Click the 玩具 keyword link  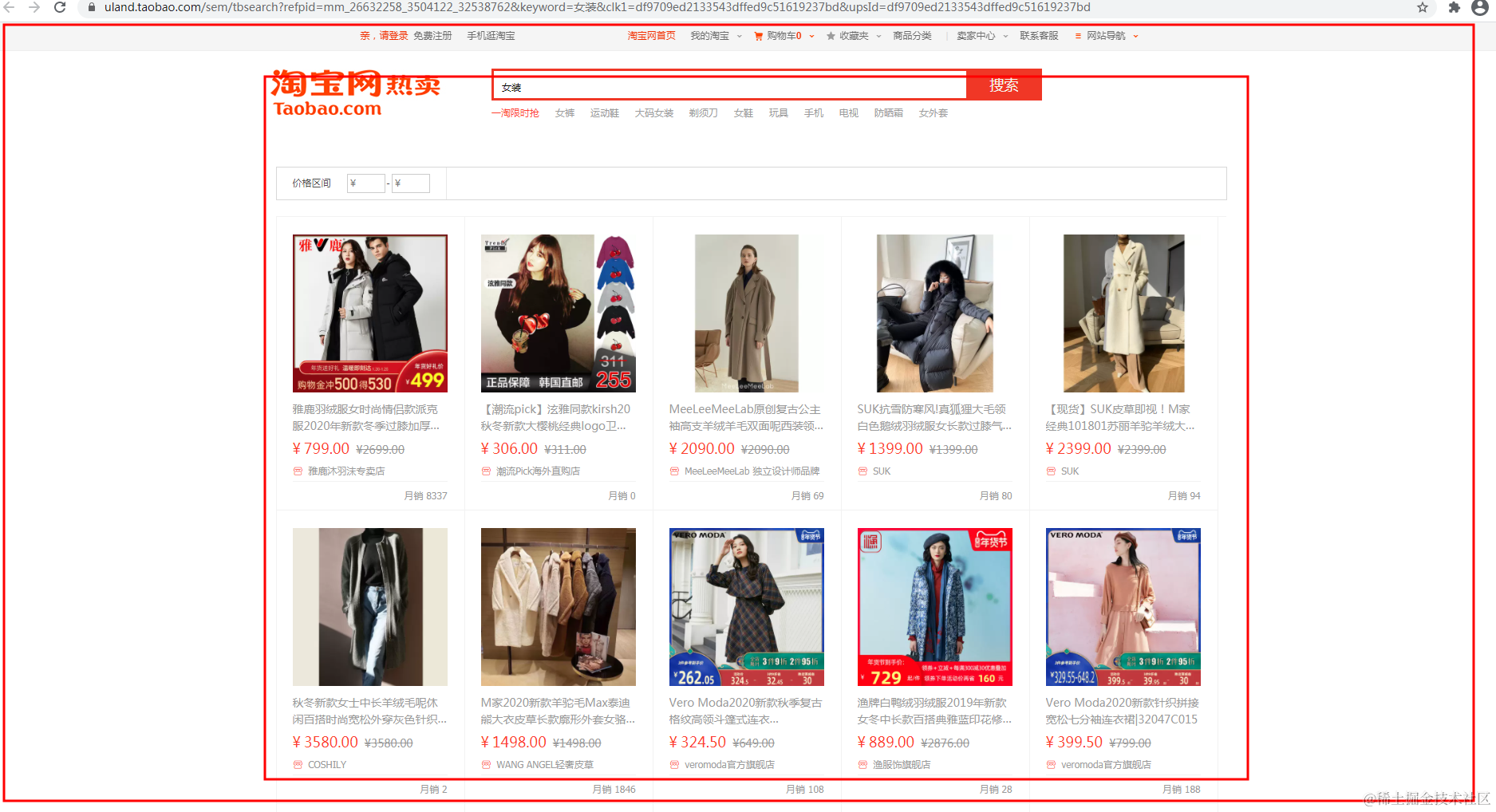[x=779, y=113]
